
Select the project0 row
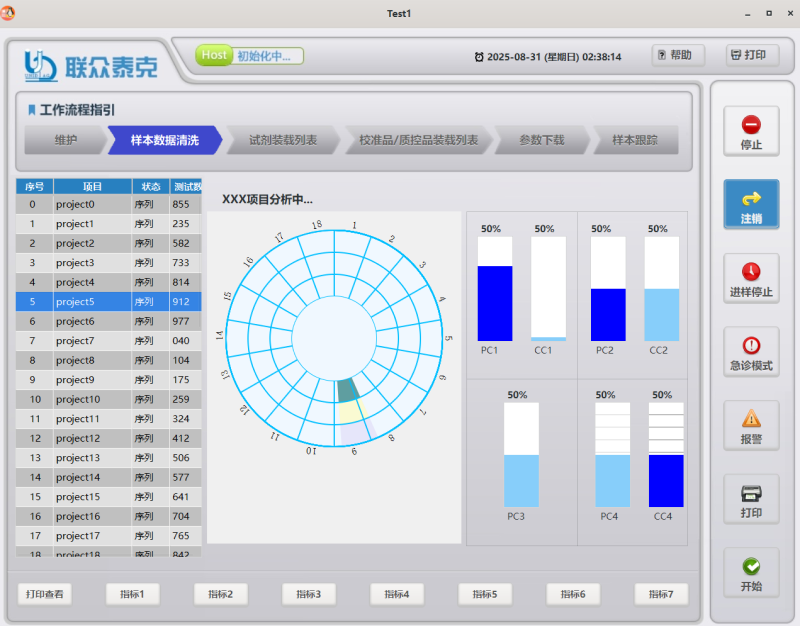pos(109,205)
